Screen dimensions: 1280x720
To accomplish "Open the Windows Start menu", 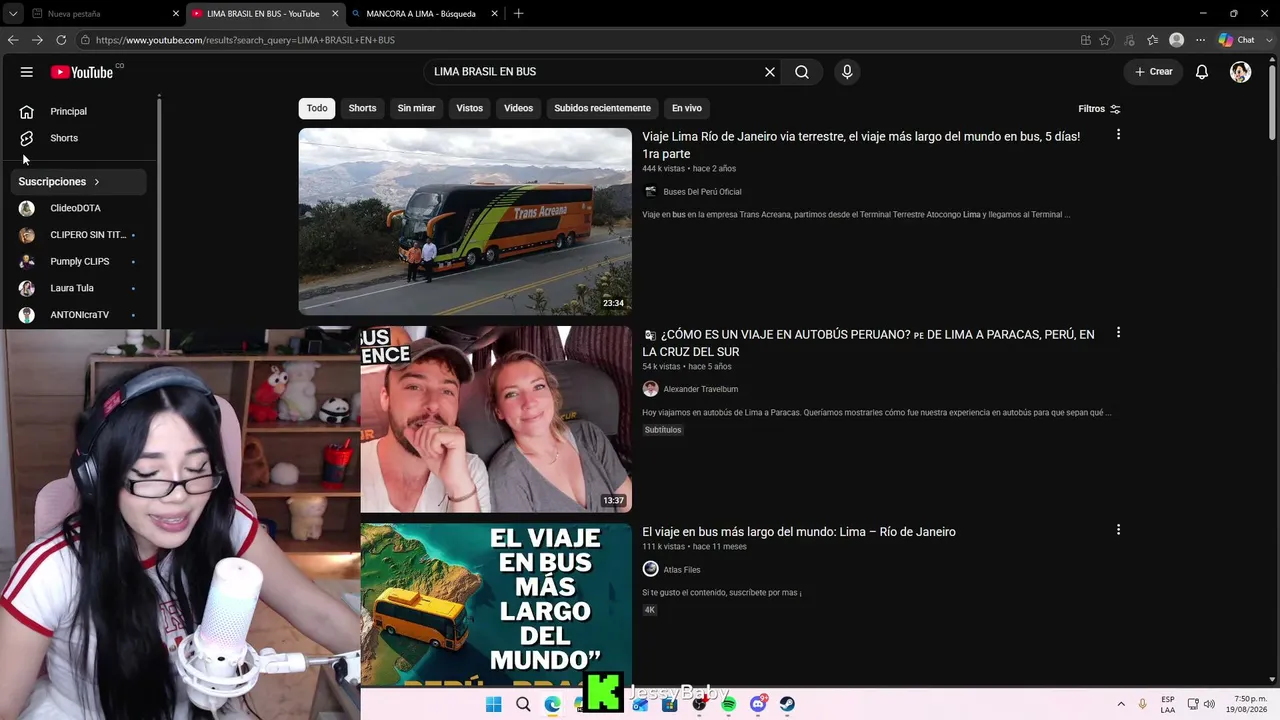I will click(x=493, y=704).
